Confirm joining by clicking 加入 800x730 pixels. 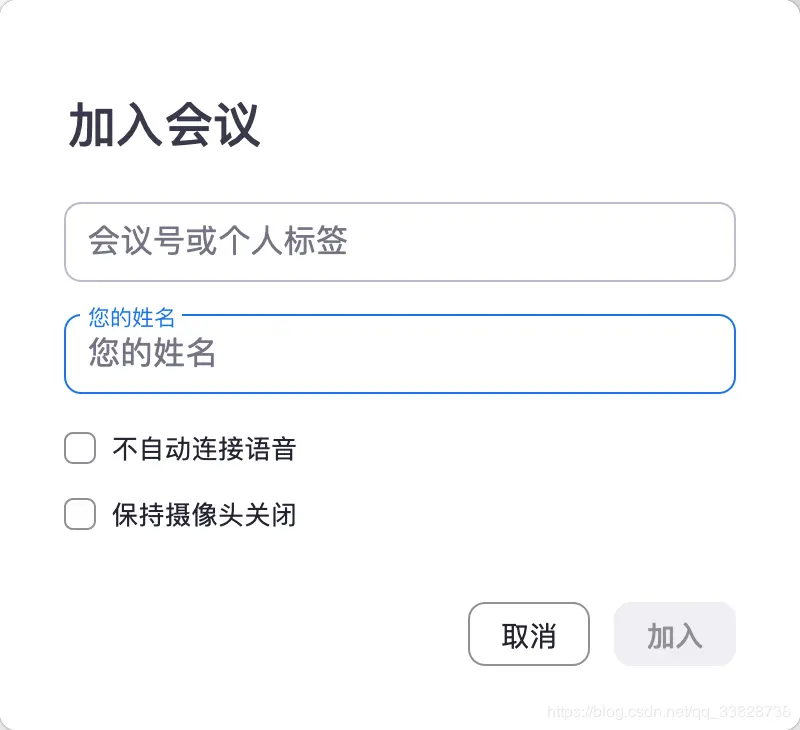pos(675,634)
